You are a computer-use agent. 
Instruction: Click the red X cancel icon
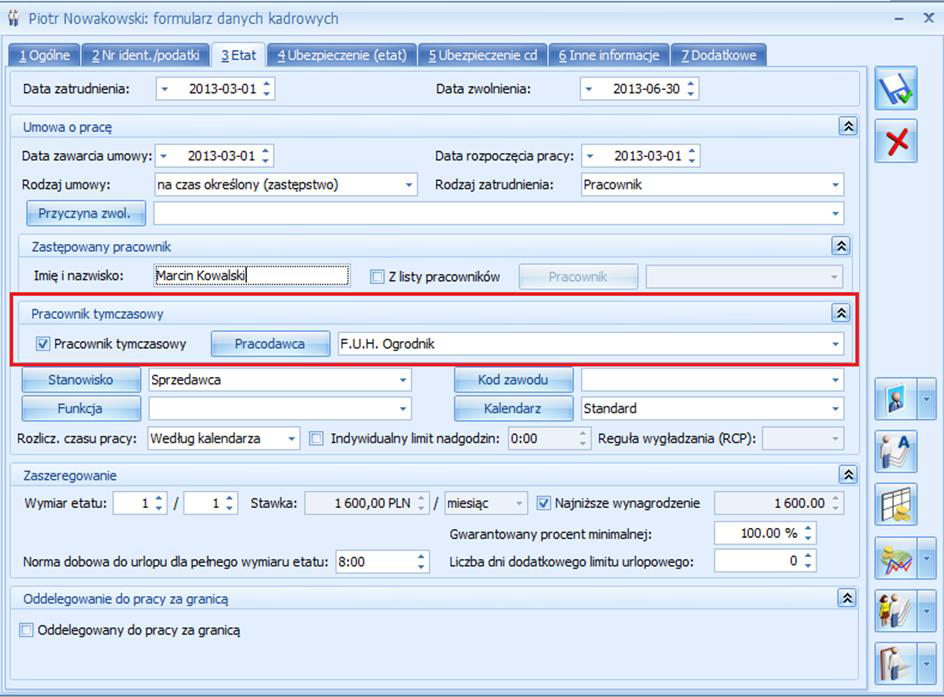(896, 141)
